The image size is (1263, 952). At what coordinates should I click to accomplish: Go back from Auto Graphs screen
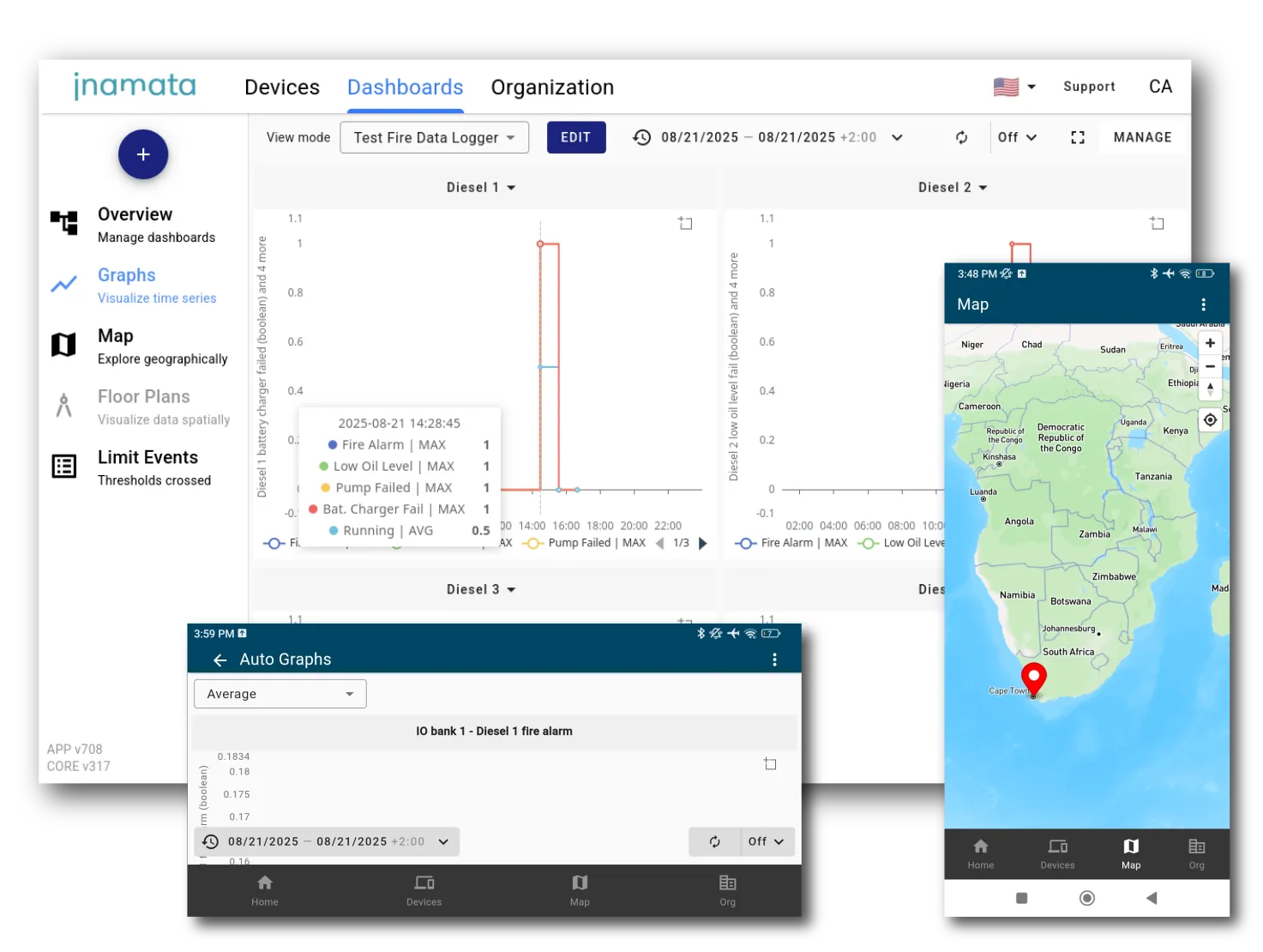[220, 660]
